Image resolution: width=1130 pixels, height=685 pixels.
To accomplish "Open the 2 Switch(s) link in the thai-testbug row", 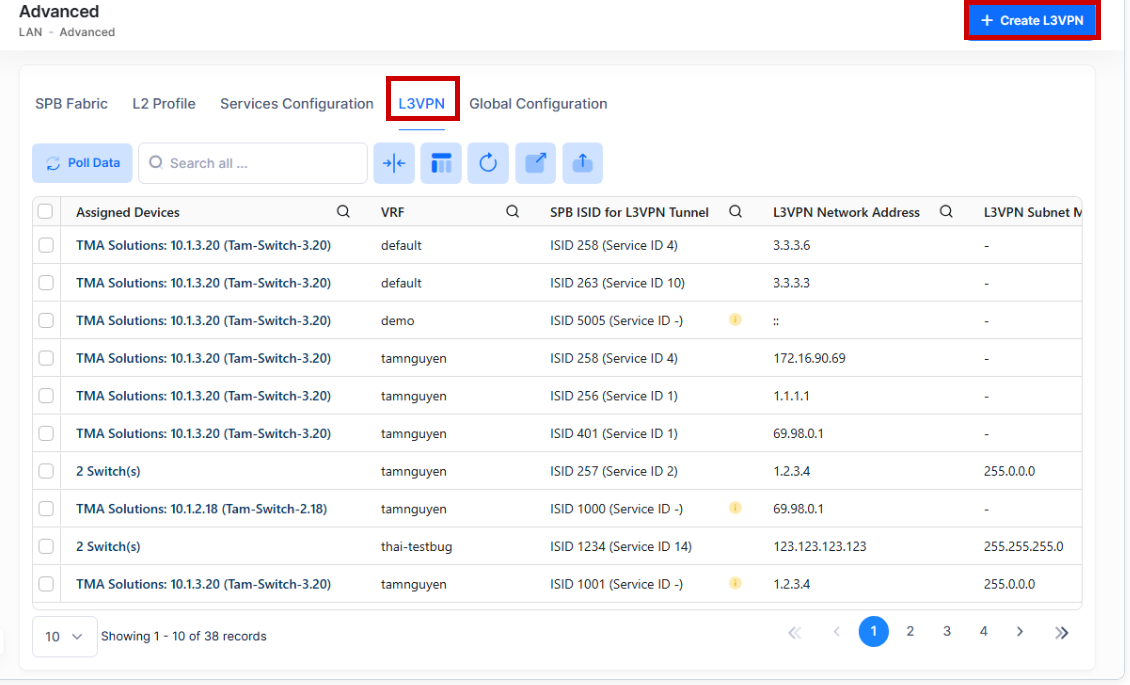I will coord(108,547).
